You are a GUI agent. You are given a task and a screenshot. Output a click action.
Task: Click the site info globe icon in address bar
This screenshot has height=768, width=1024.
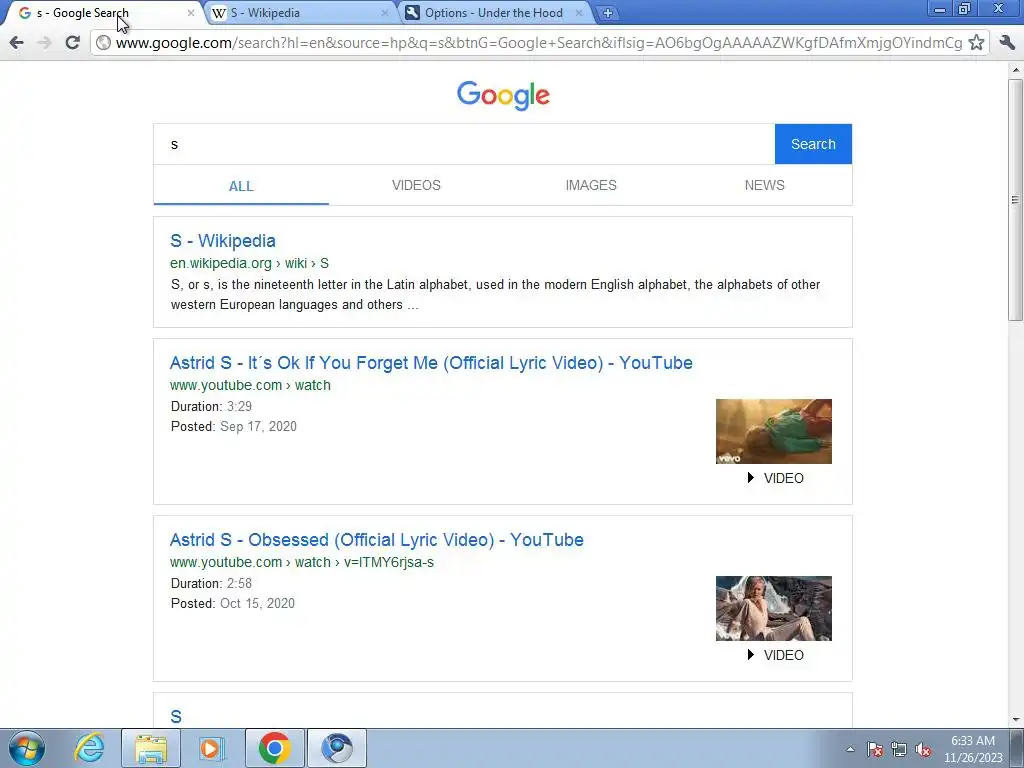coord(103,43)
